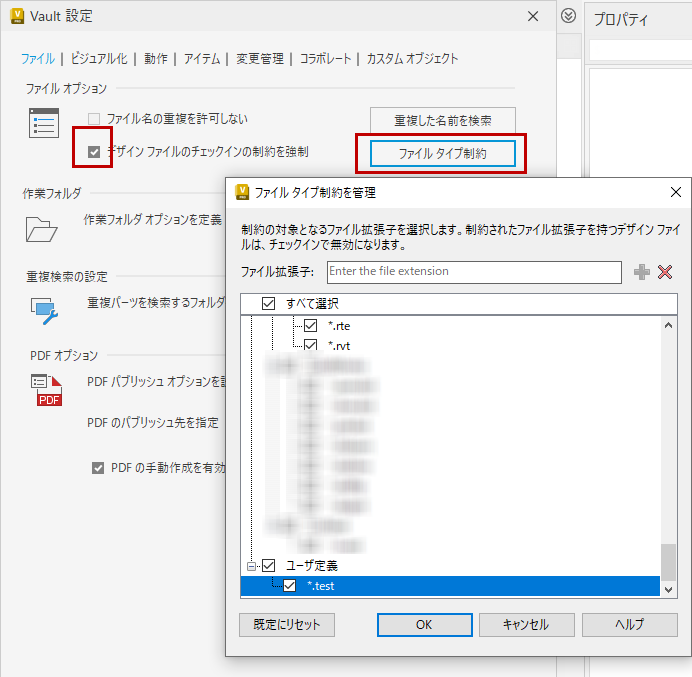Click the duplicate search wrench icon
Viewport: 692px width, 677px height.
(44, 311)
